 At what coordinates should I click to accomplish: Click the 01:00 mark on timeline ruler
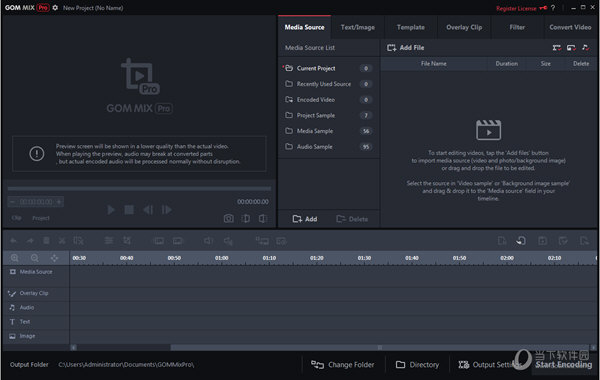click(x=222, y=258)
